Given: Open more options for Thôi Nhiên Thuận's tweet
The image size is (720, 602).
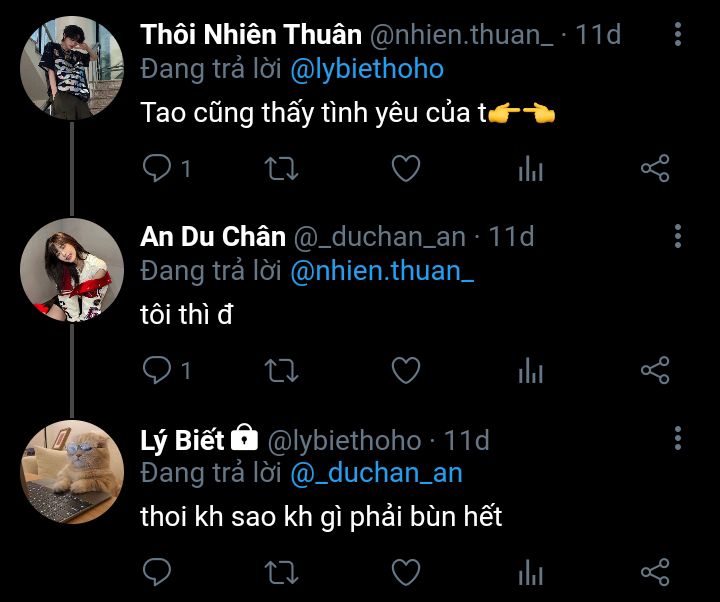Looking at the screenshot, I should tap(678, 35).
